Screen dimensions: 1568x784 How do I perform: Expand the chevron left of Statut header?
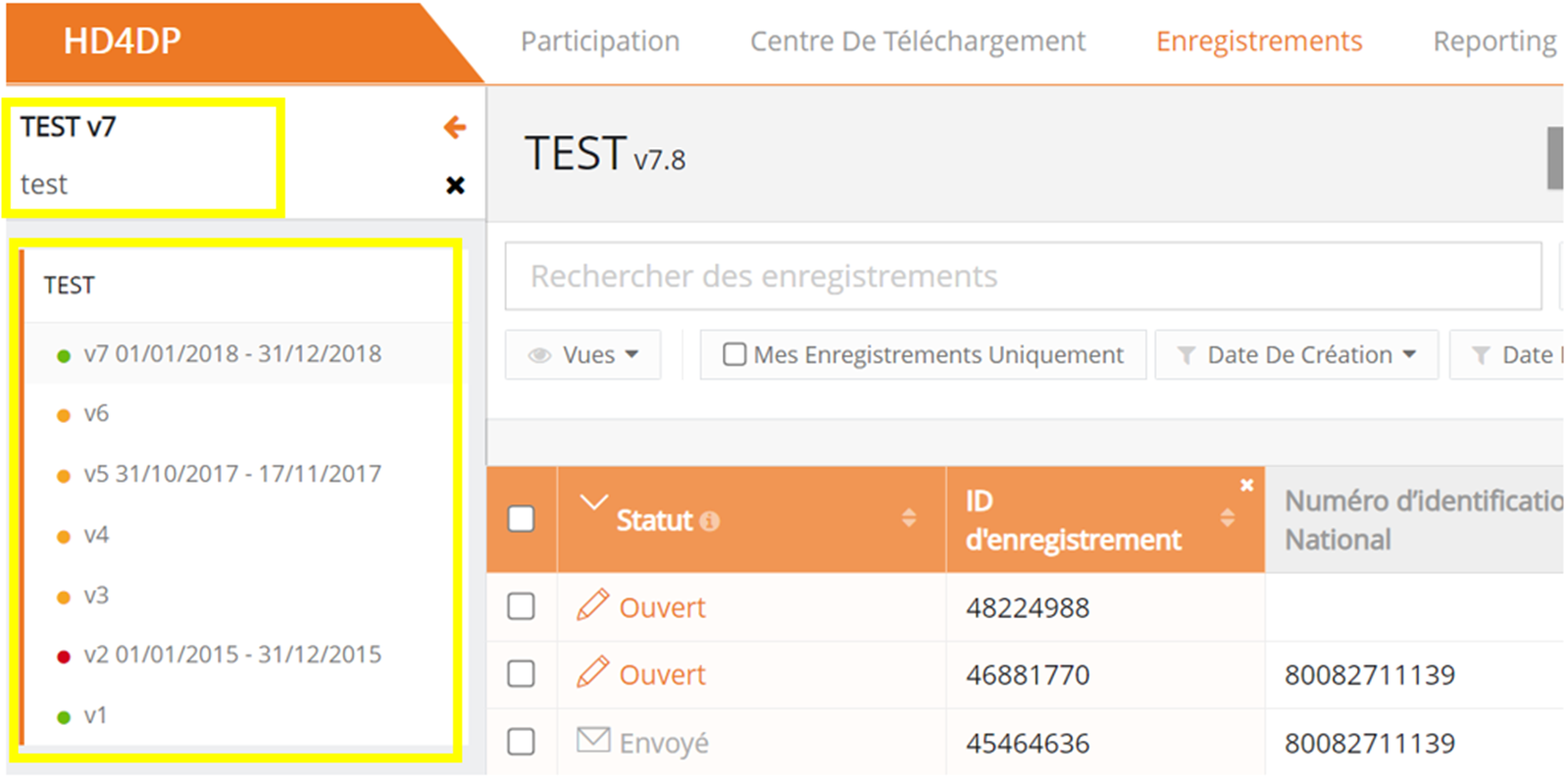593,502
